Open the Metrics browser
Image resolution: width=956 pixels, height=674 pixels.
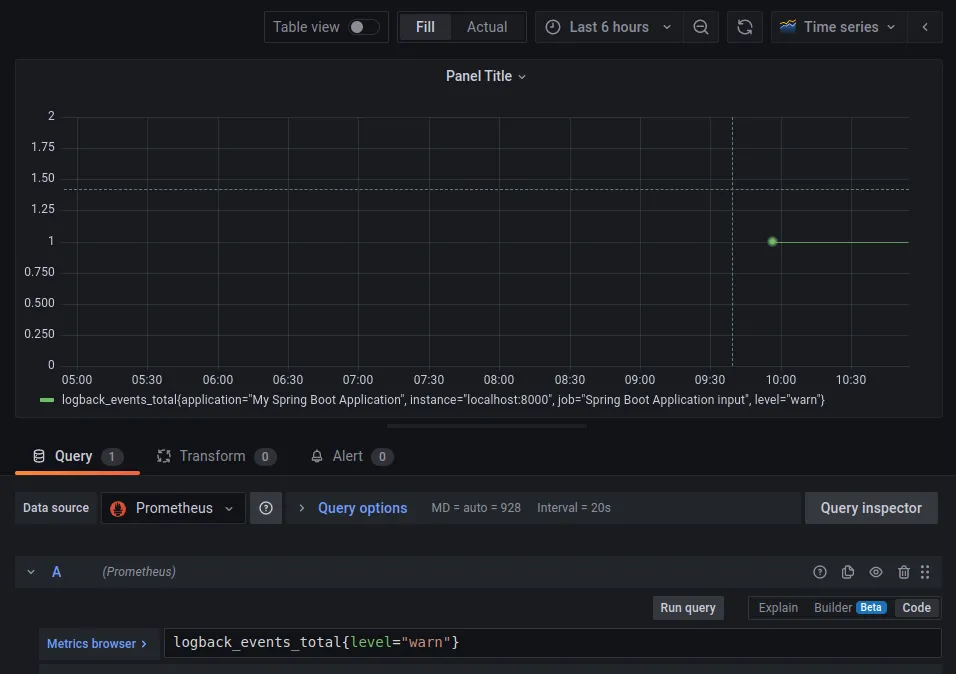pos(98,644)
